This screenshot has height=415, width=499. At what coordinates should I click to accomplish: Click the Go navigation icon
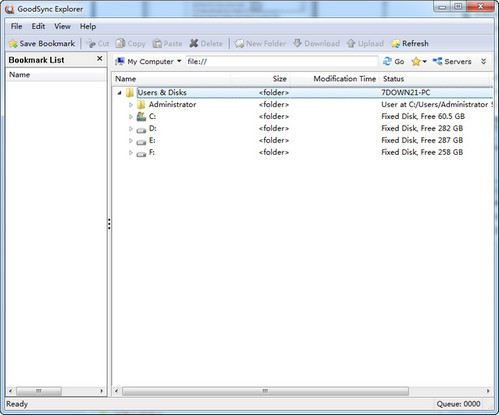pyautogui.click(x=387, y=61)
